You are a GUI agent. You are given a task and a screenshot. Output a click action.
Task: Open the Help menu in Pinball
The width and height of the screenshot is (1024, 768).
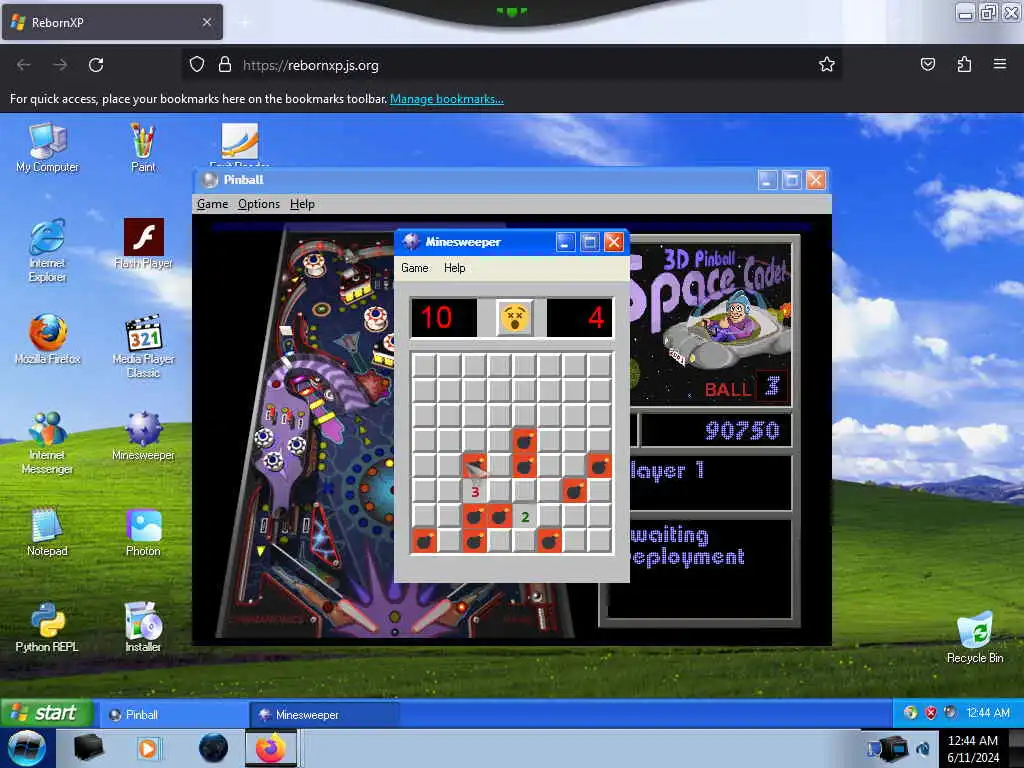pos(302,204)
